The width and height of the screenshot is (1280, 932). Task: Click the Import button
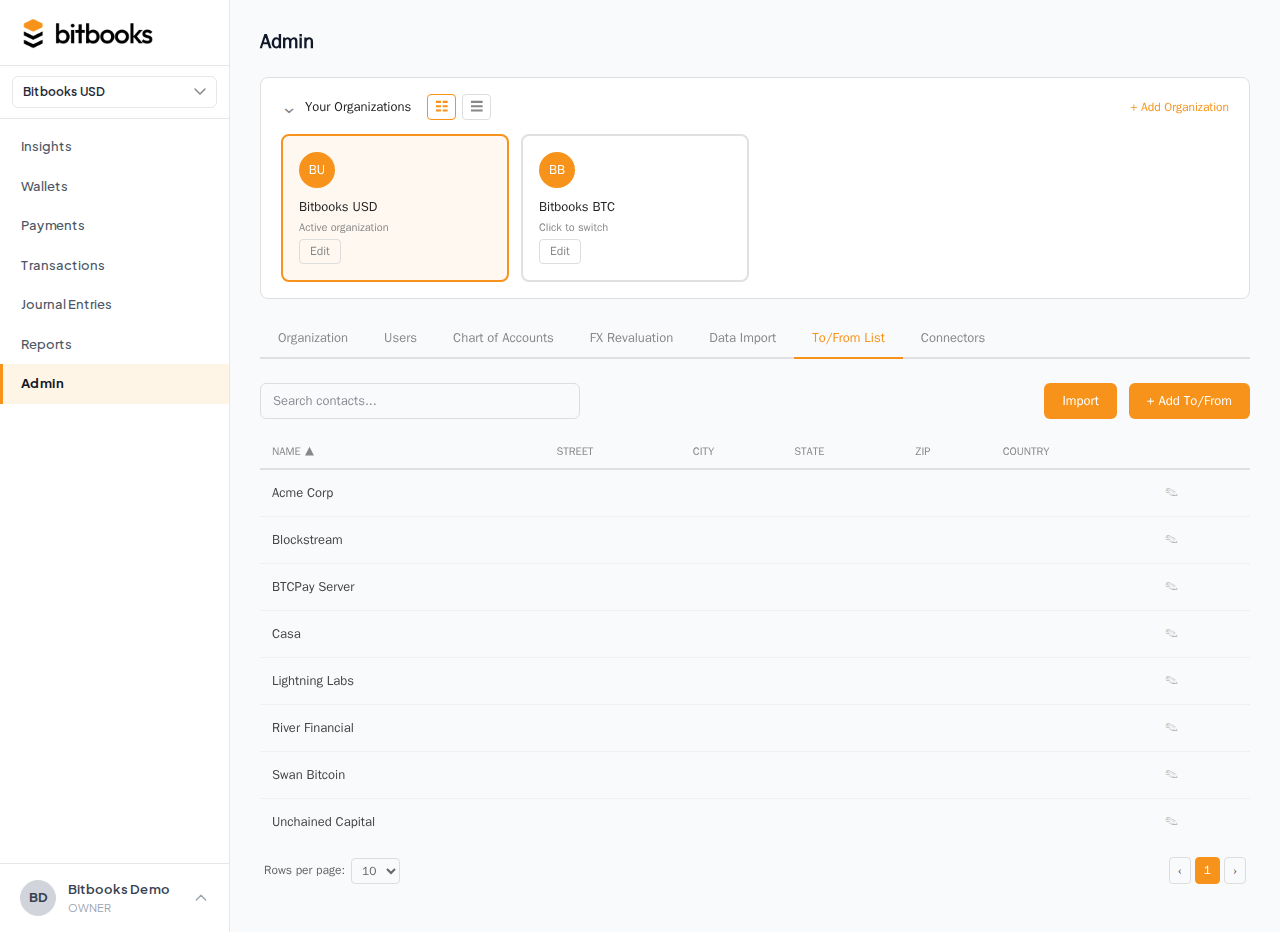point(1080,401)
